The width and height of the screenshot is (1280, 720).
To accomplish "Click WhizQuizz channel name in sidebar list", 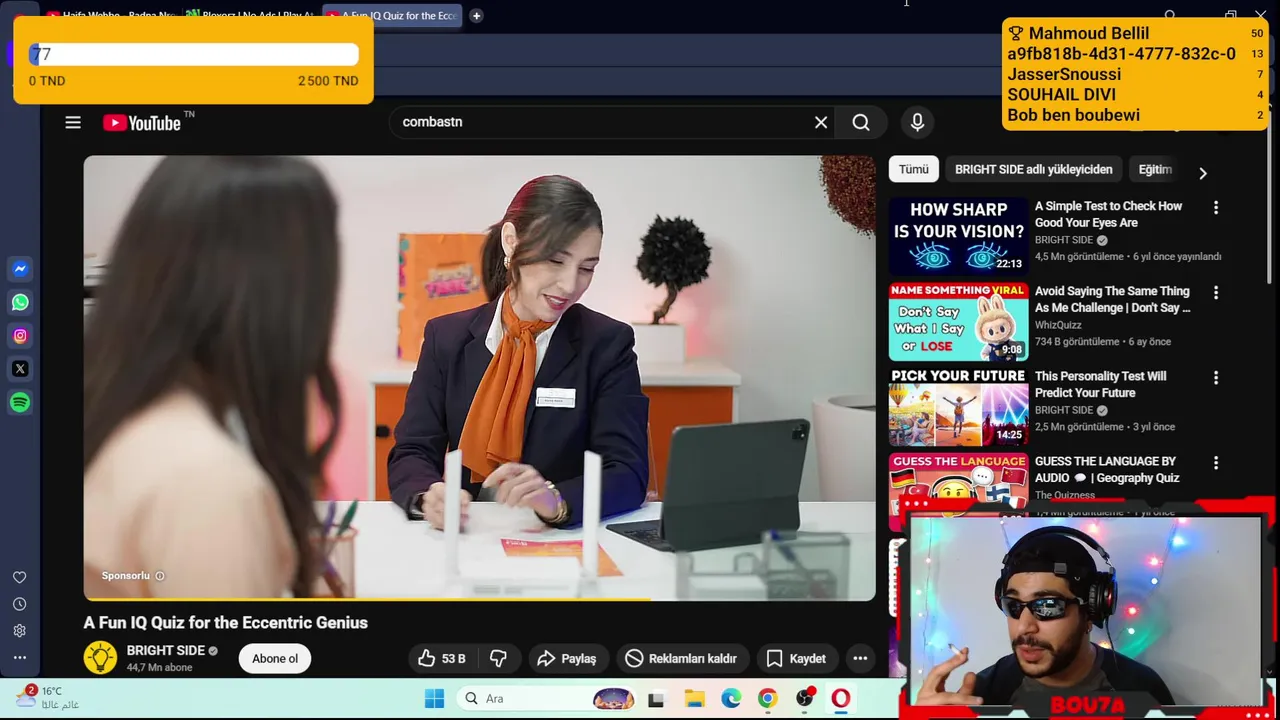I will point(1059,325).
